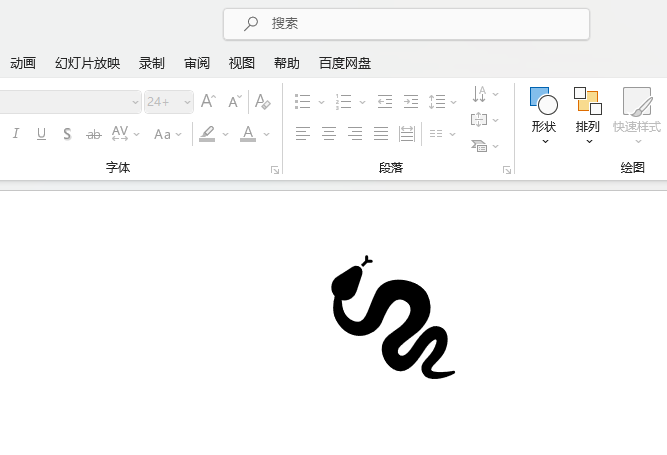
Task: Apply font color A
Action: click(x=248, y=134)
